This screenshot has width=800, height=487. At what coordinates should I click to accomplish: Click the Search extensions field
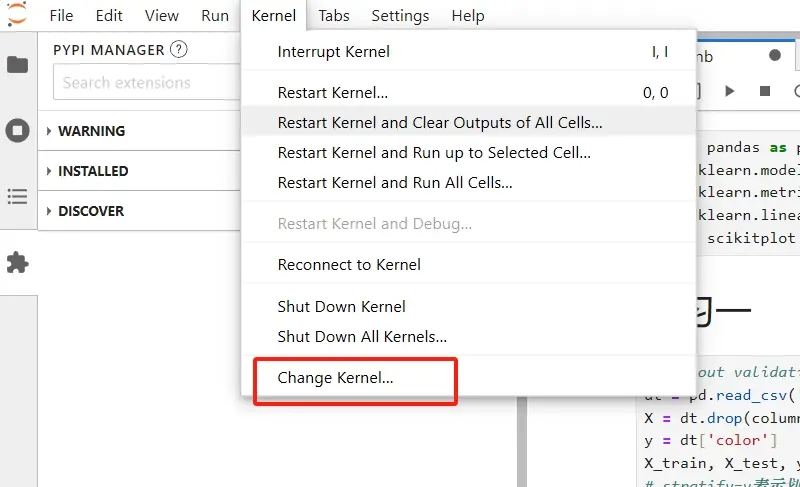145,83
